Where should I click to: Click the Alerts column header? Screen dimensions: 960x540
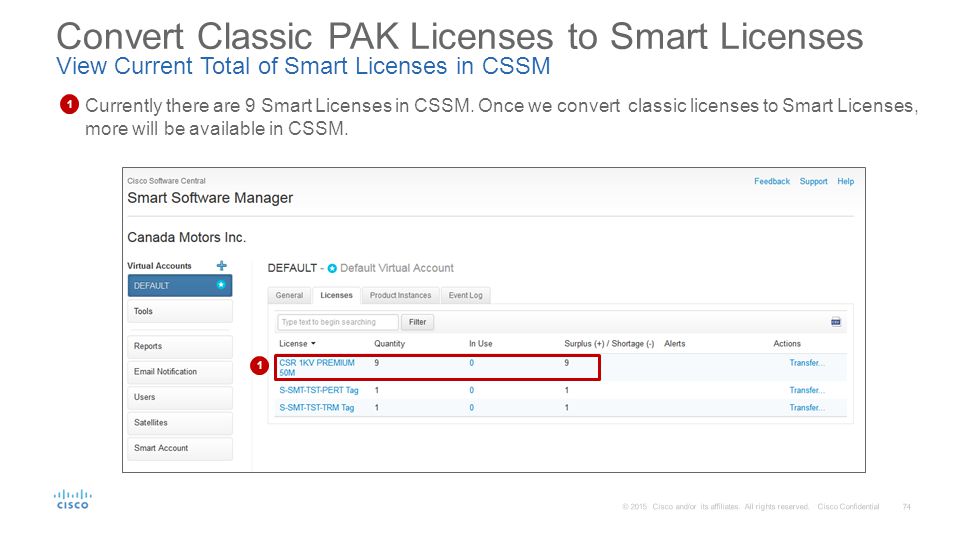675,343
